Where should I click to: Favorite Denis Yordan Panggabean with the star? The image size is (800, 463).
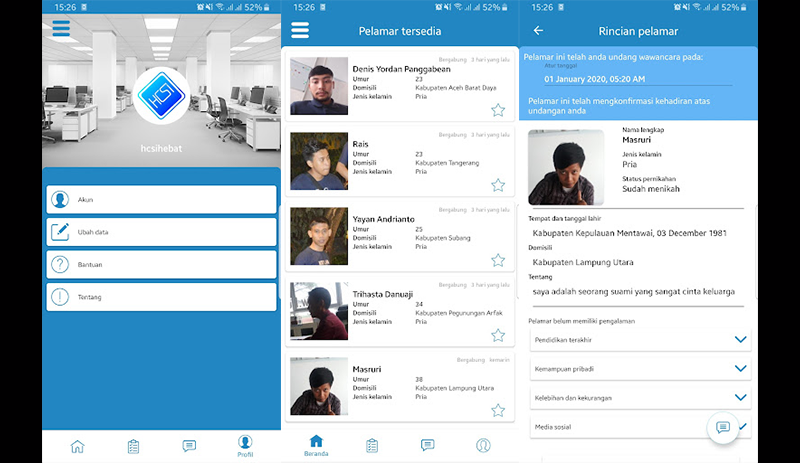(x=498, y=110)
